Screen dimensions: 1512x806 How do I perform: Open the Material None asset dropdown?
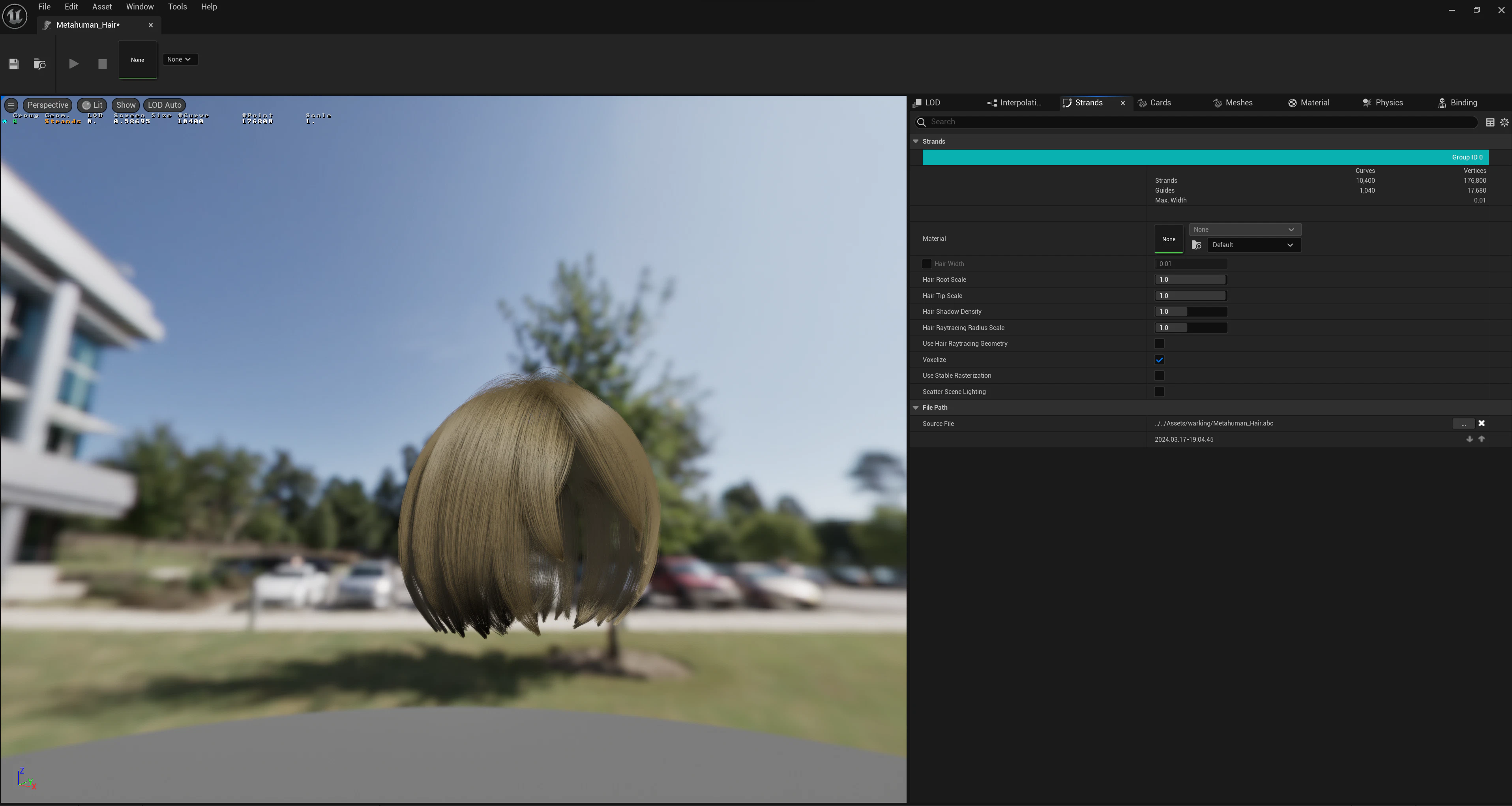pyautogui.click(x=1245, y=230)
